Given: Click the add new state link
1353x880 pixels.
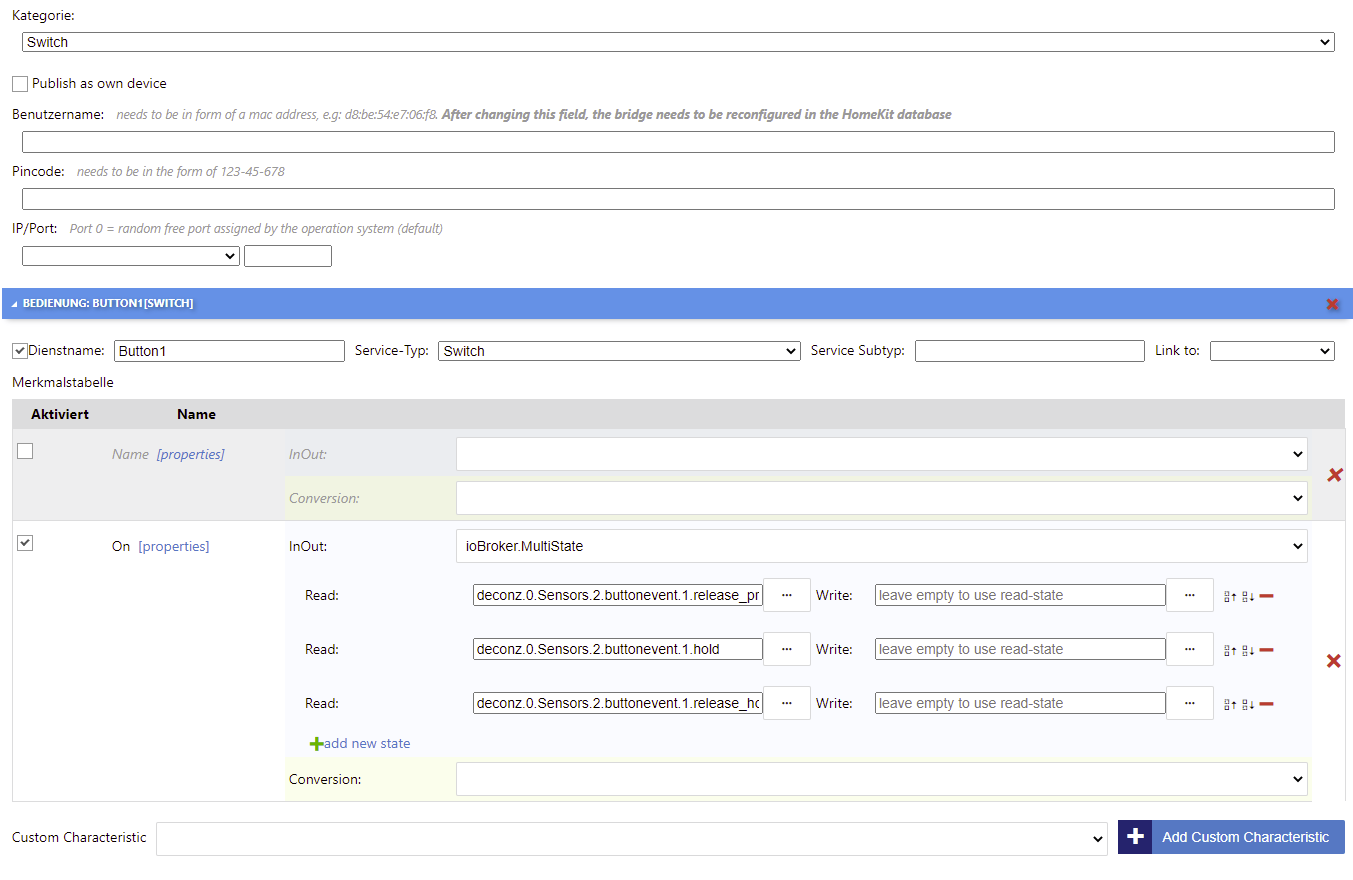Looking at the screenshot, I should point(367,744).
